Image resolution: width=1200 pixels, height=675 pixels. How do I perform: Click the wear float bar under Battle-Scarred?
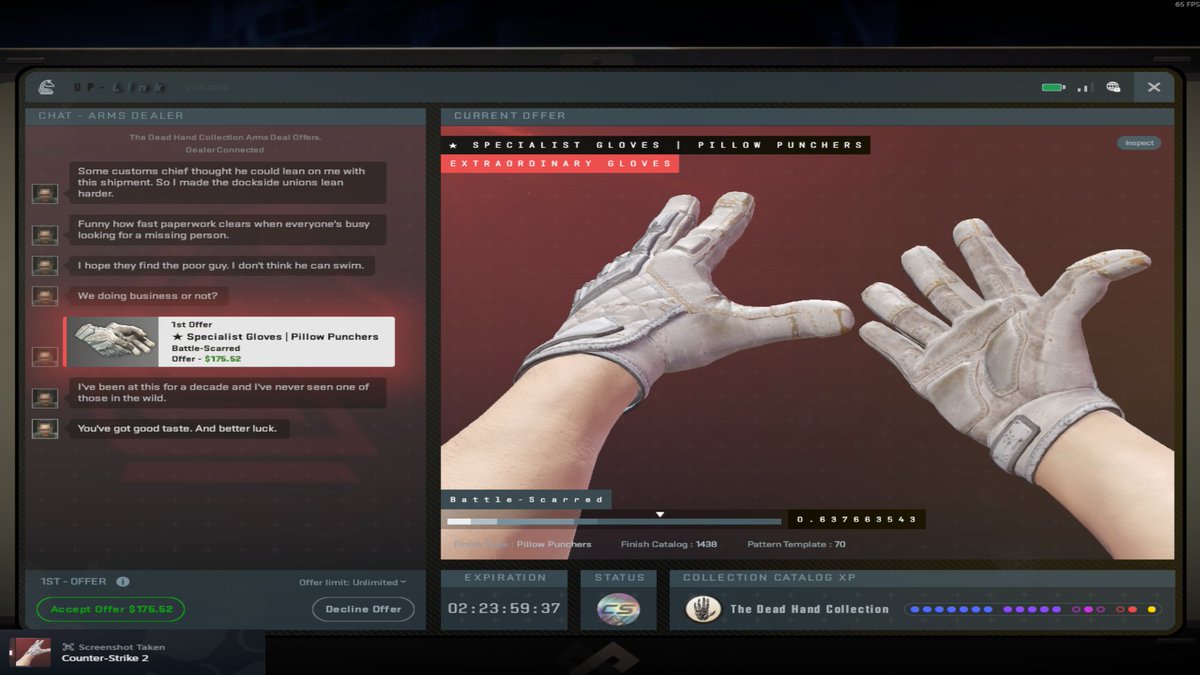tap(613, 521)
